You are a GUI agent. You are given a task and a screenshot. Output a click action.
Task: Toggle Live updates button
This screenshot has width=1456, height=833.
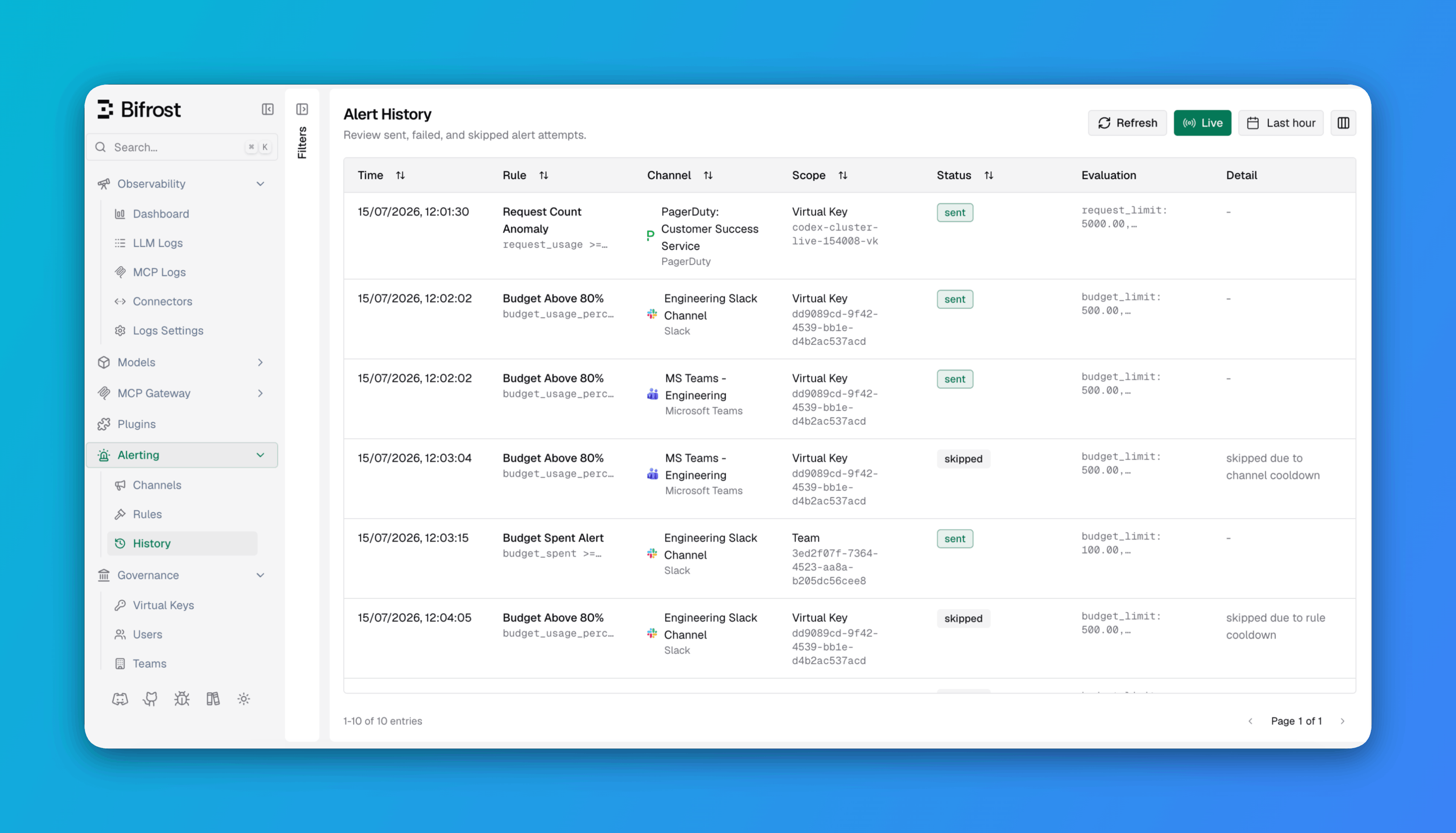point(1202,123)
